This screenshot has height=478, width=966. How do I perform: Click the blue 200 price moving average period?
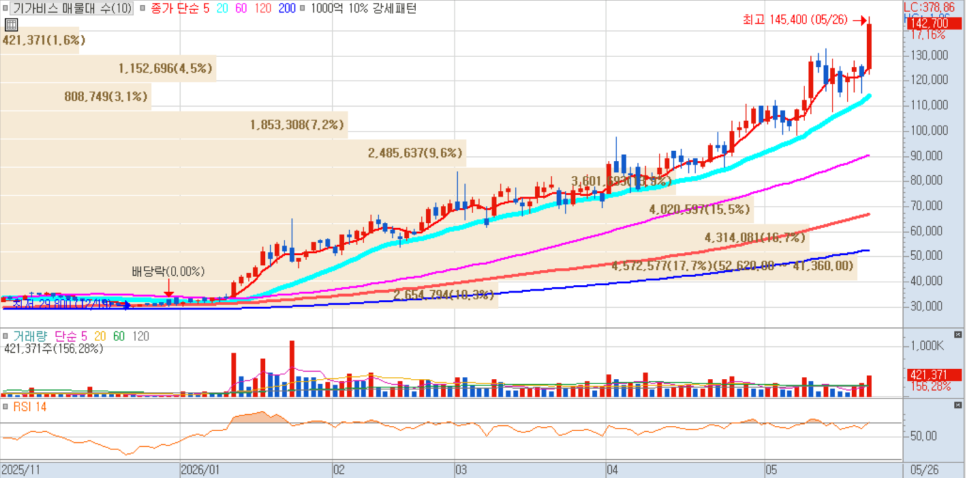(285, 9)
